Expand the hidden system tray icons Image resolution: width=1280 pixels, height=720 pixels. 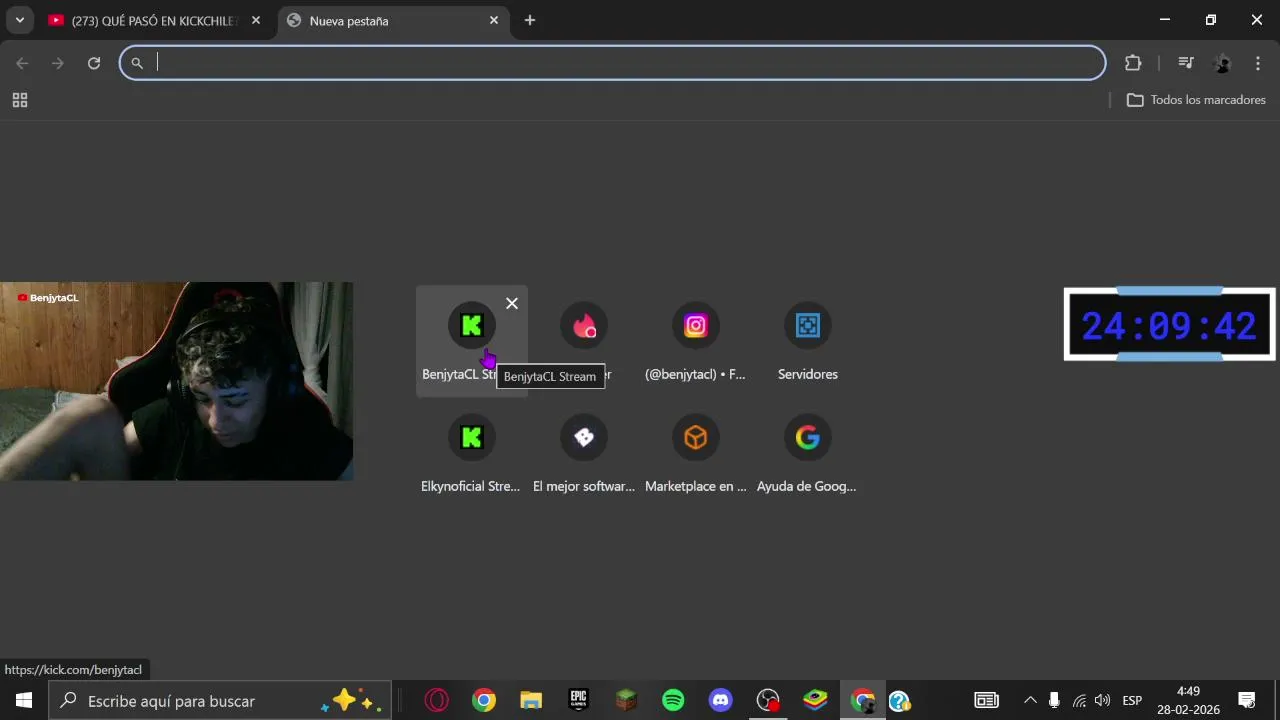click(1030, 700)
